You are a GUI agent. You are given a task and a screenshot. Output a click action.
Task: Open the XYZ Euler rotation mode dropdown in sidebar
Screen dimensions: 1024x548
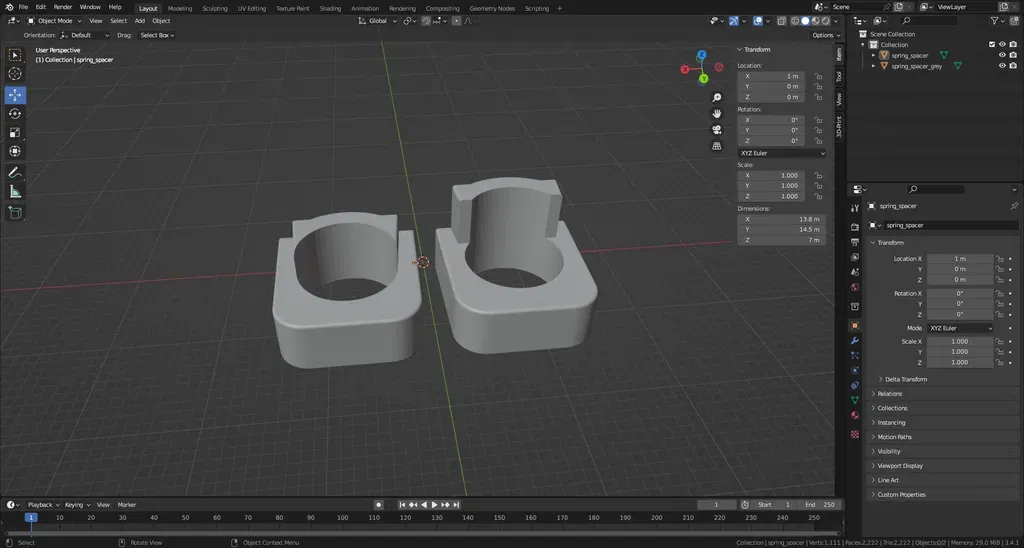[x=782, y=153]
